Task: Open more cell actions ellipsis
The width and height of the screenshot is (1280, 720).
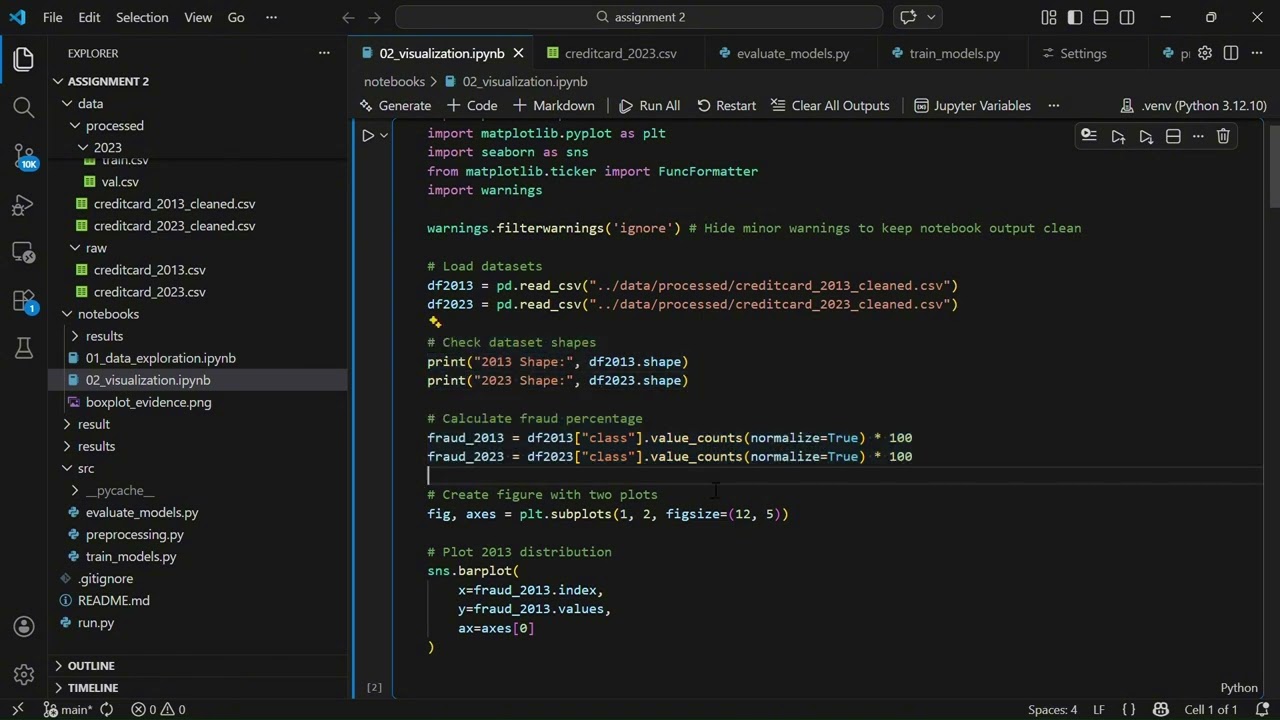Action: pos(1198,136)
